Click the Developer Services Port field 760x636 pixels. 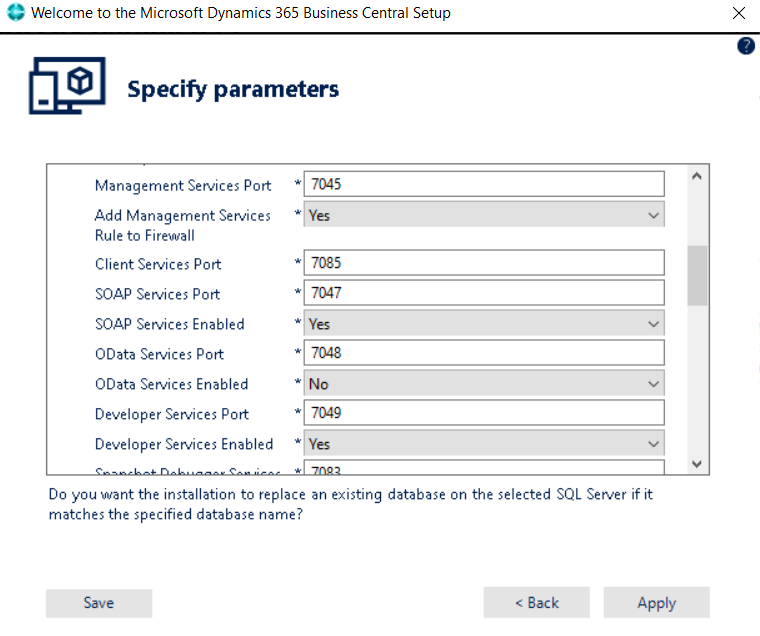[x=484, y=413]
